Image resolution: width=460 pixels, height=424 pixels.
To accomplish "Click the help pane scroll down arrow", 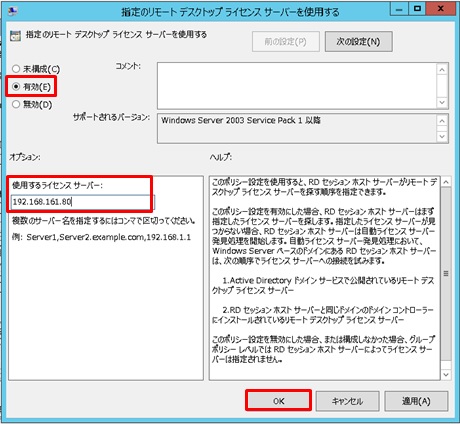I will (x=446, y=374).
